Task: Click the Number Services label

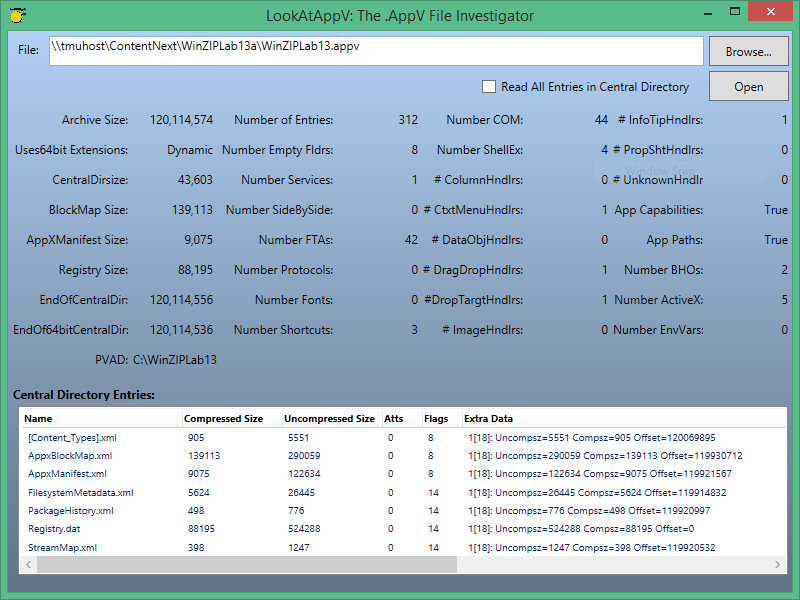Action: (x=287, y=180)
